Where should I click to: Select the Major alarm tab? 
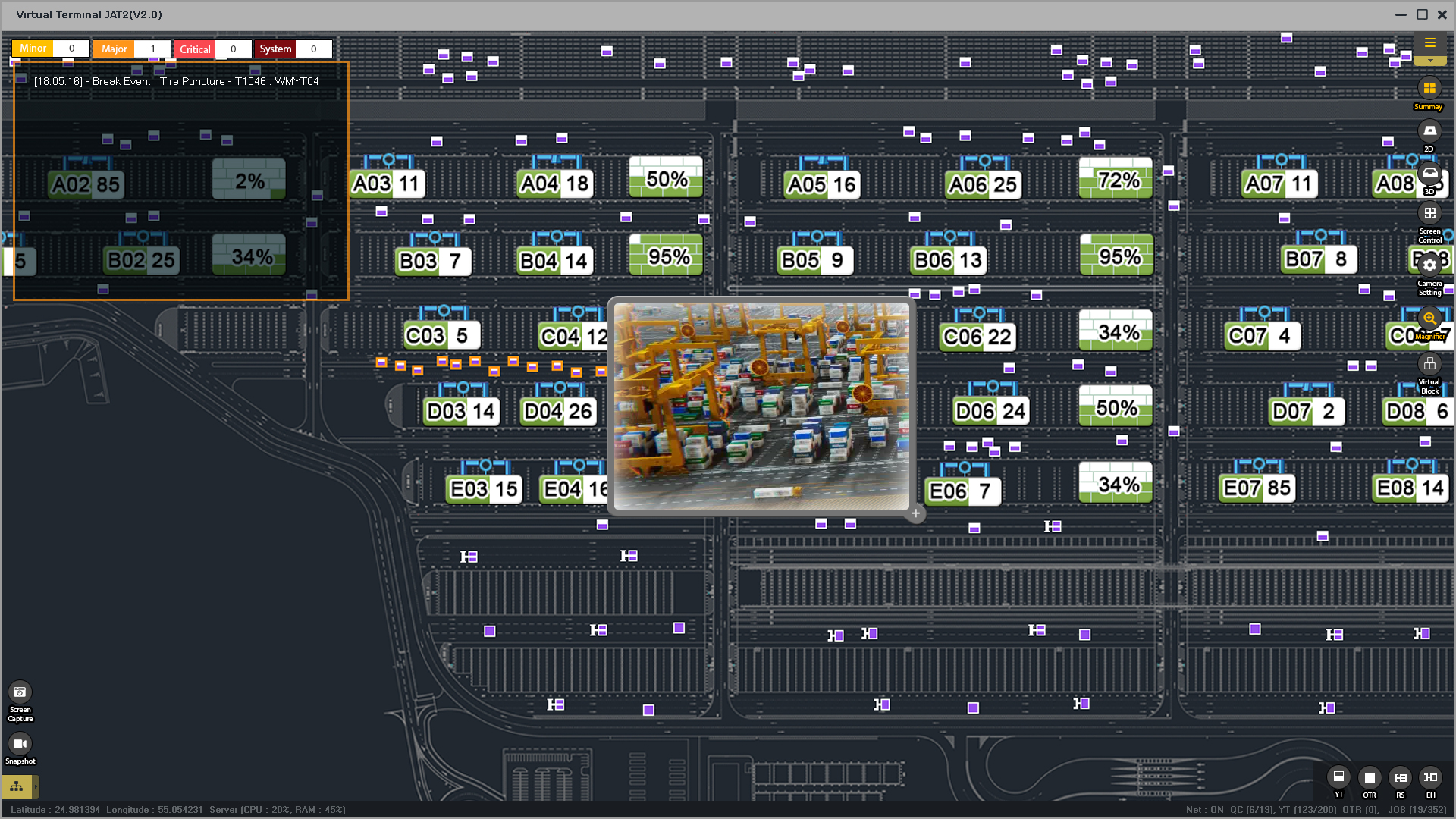(x=114, y=49)
